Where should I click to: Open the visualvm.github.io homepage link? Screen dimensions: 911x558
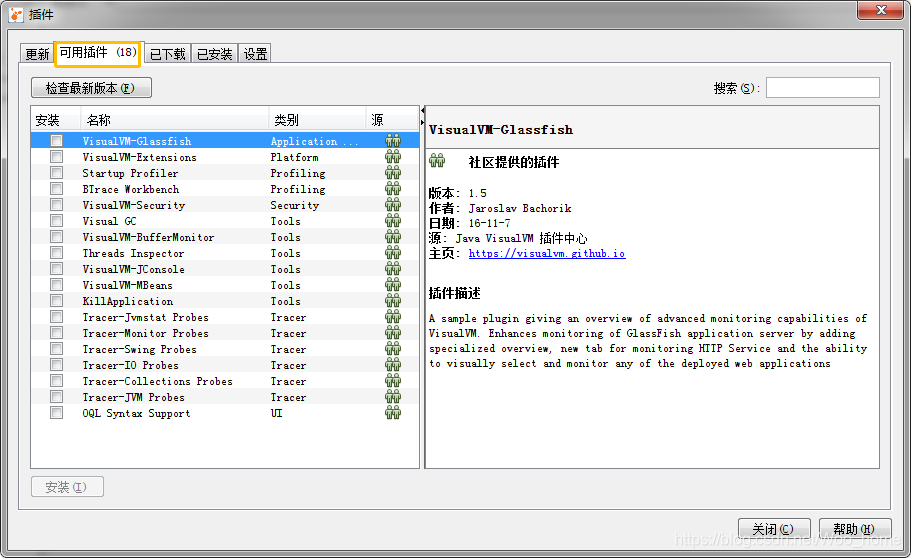pyautogui.click(x=547, y=253)
